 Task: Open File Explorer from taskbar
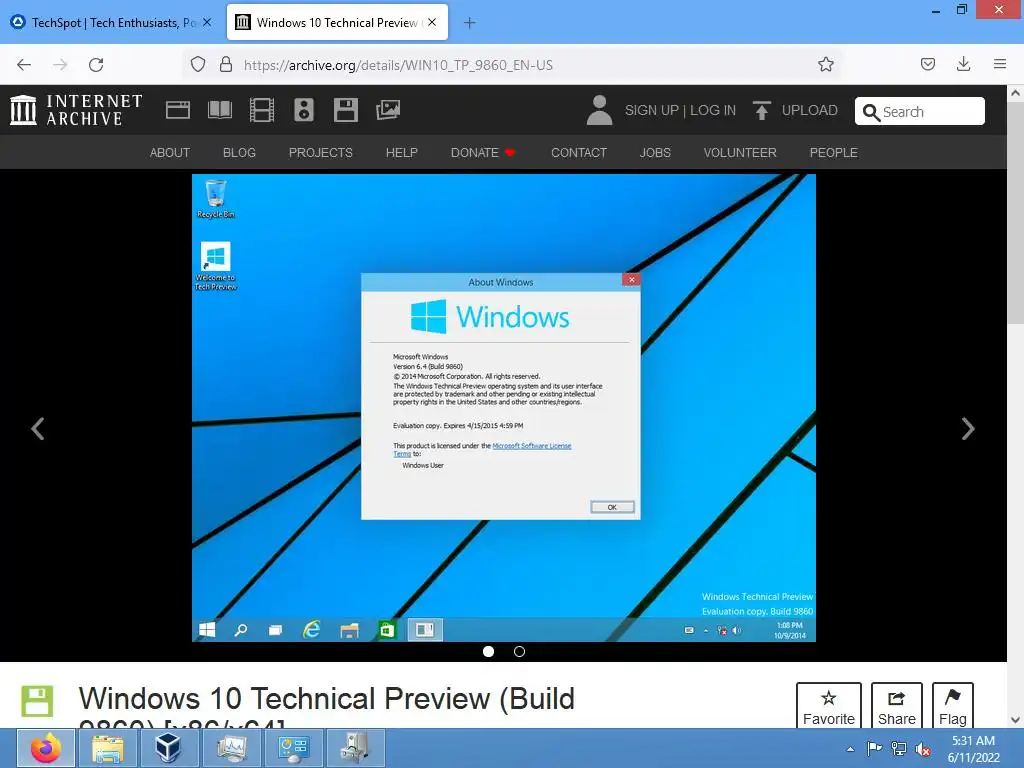click(108, 748)
